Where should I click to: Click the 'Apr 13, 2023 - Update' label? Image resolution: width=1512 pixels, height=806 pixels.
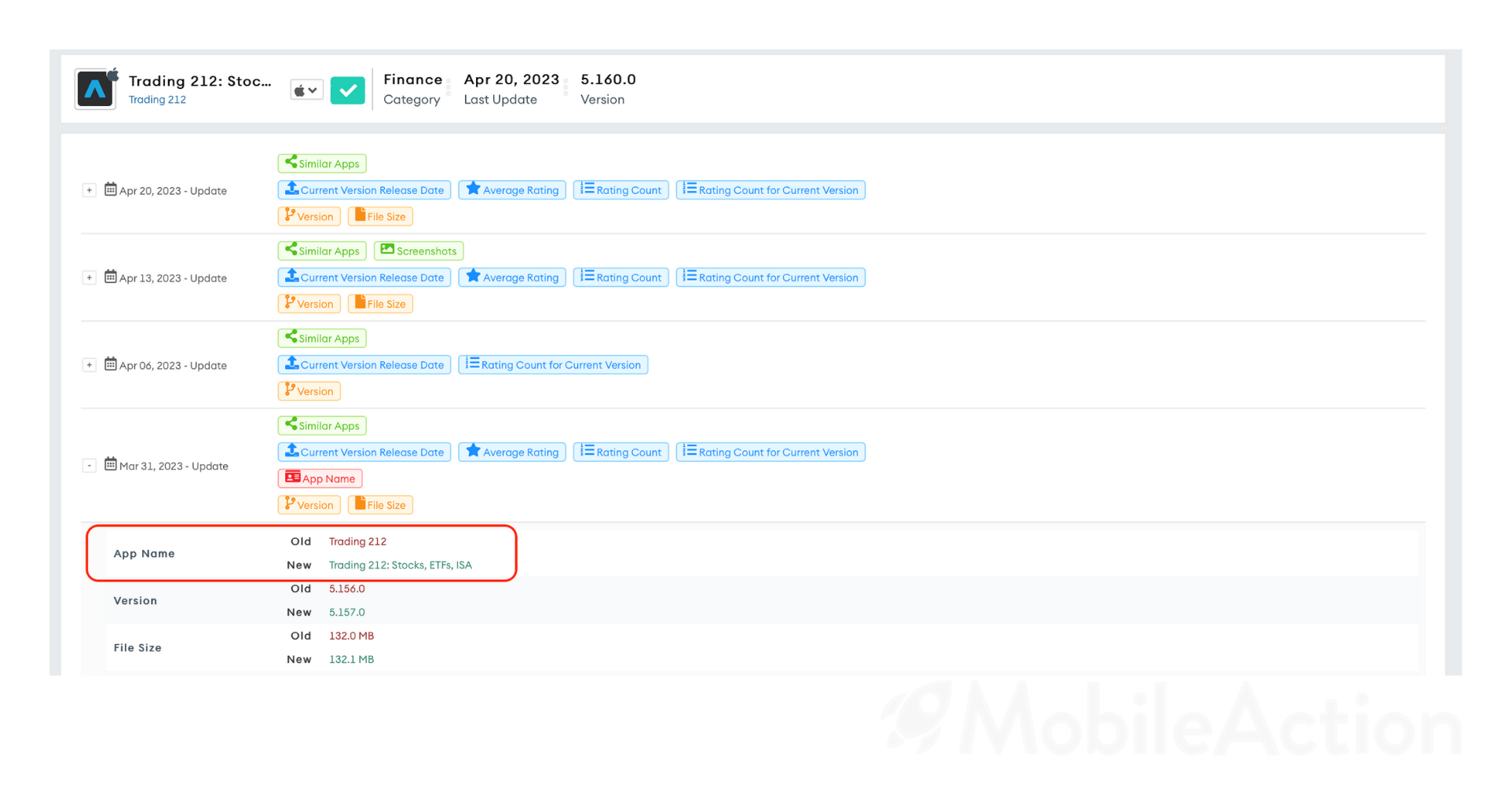[x=173, y=278]
